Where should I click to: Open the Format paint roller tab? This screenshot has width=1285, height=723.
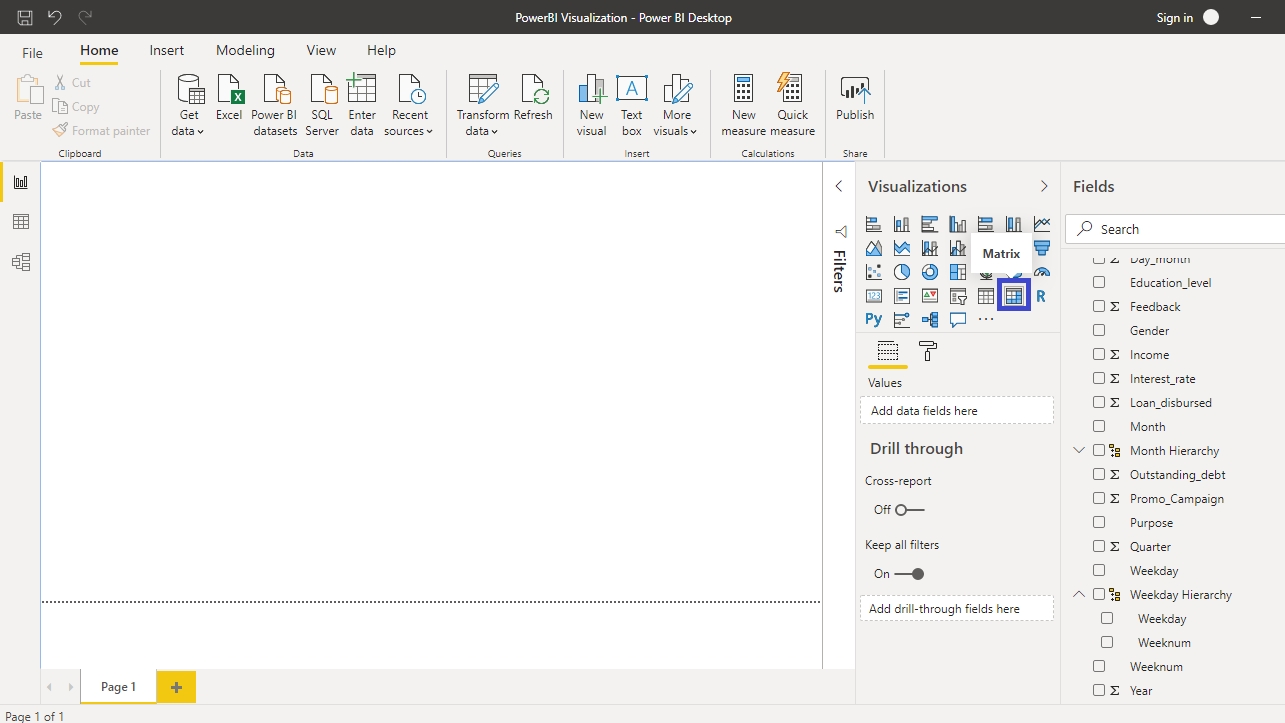(x=927, y=351)
